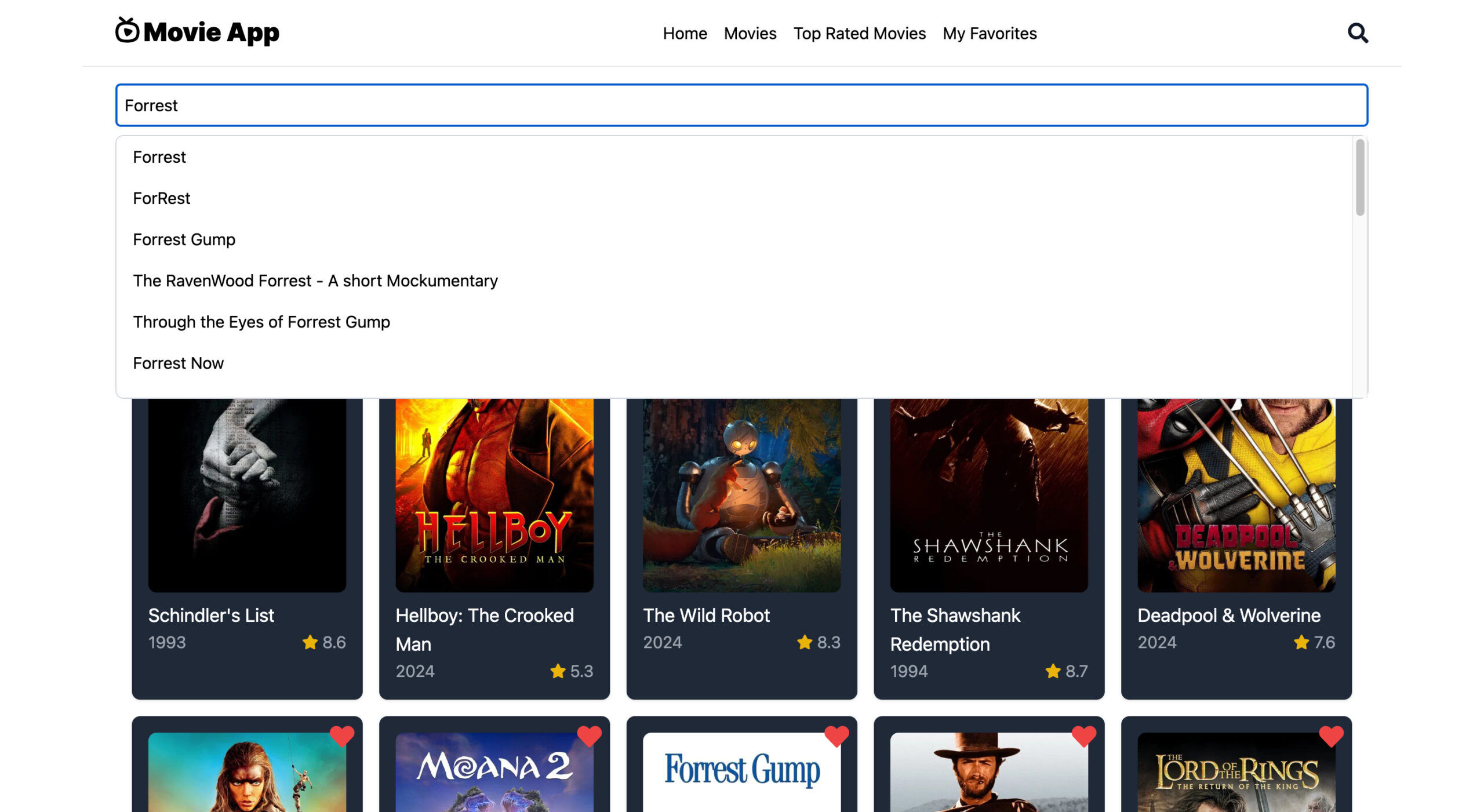
Task: Click the Schindler's List title
Action: [211, 615]
